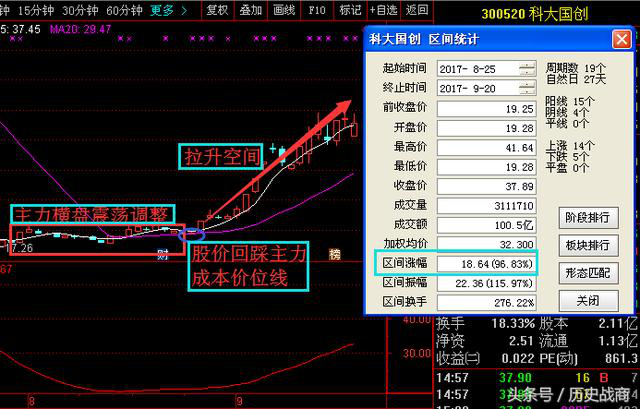Switch to the 15分钟 period tab
The image size is (640, 409).
tap(36, 10)
